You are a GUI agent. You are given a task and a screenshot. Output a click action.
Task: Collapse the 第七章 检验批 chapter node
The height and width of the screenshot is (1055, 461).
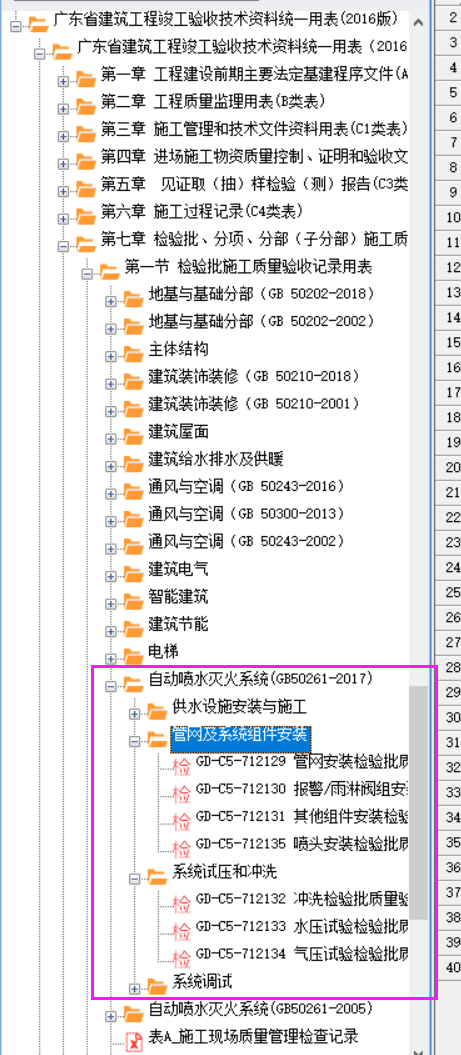coord(63,246)
